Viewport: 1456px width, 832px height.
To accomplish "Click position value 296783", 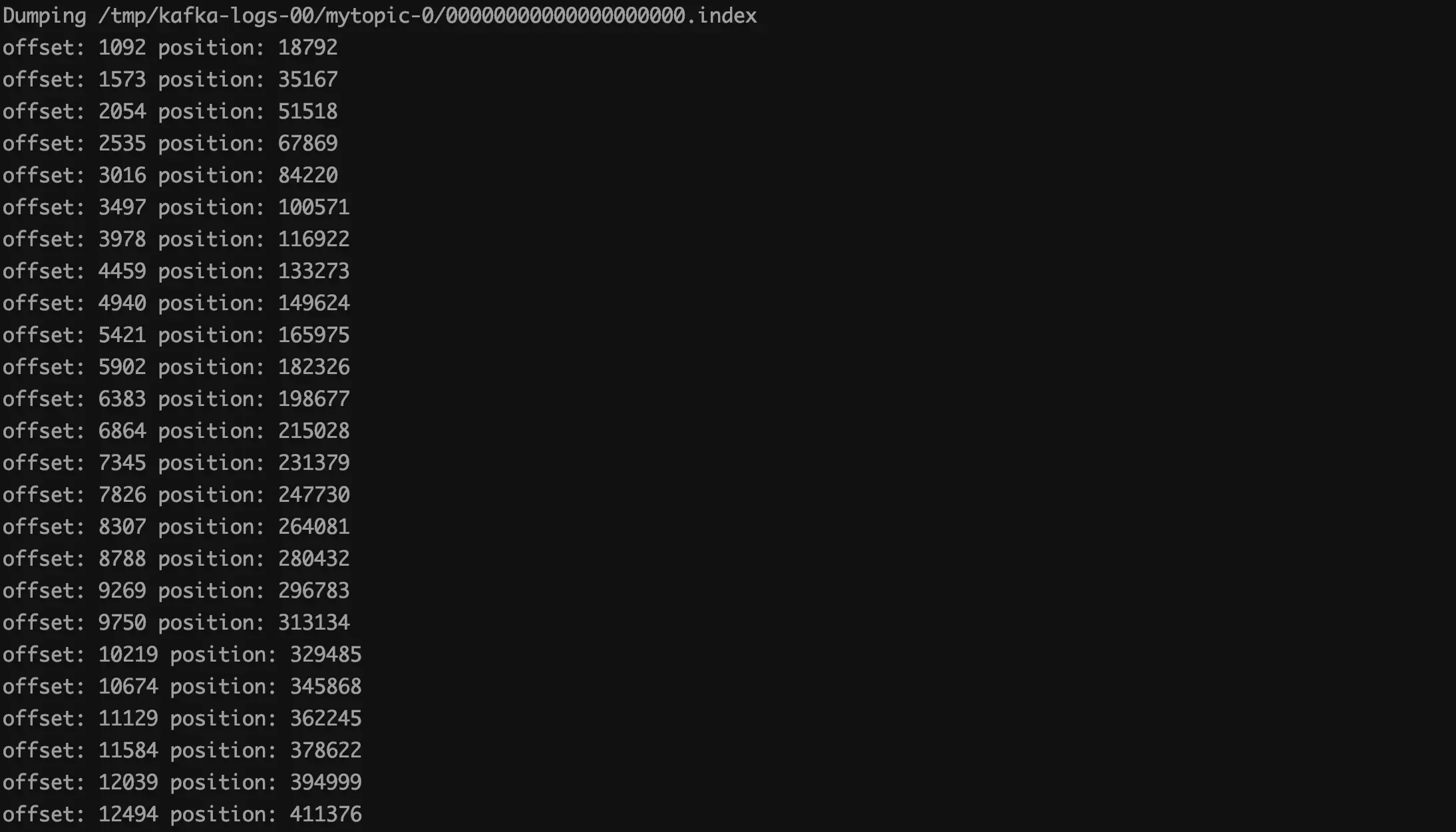I will [x=313, y=590].
